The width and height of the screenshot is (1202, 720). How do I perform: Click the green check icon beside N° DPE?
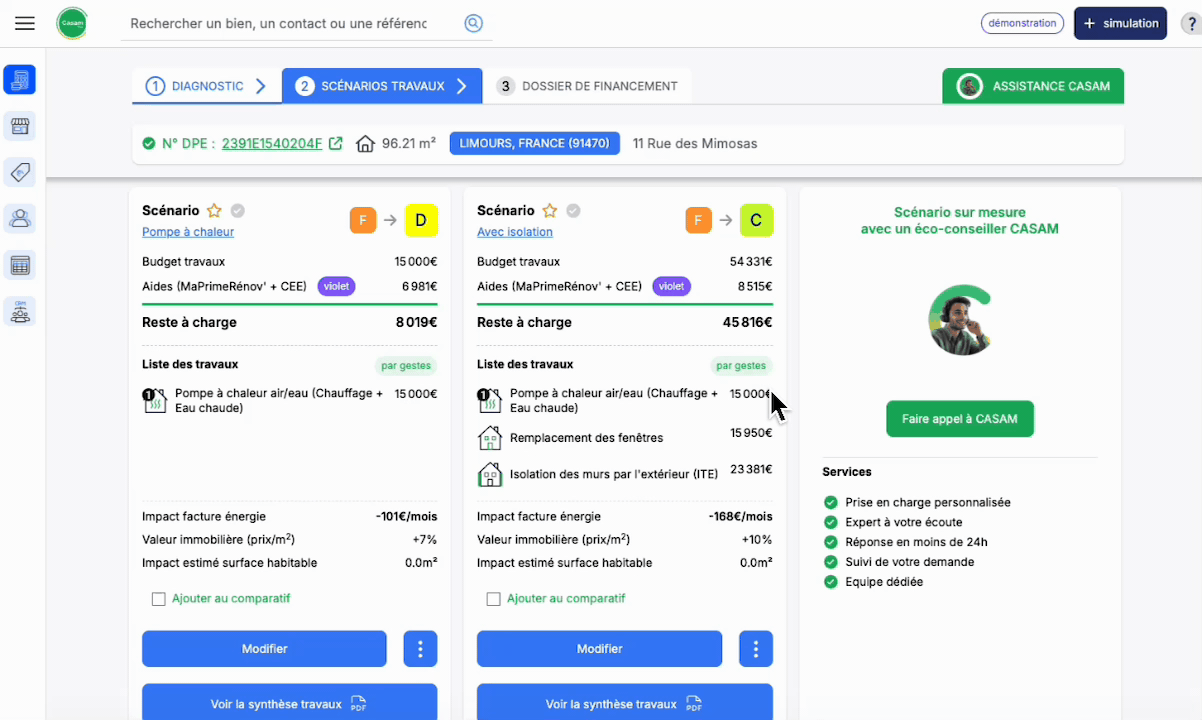tap(149, 143)
